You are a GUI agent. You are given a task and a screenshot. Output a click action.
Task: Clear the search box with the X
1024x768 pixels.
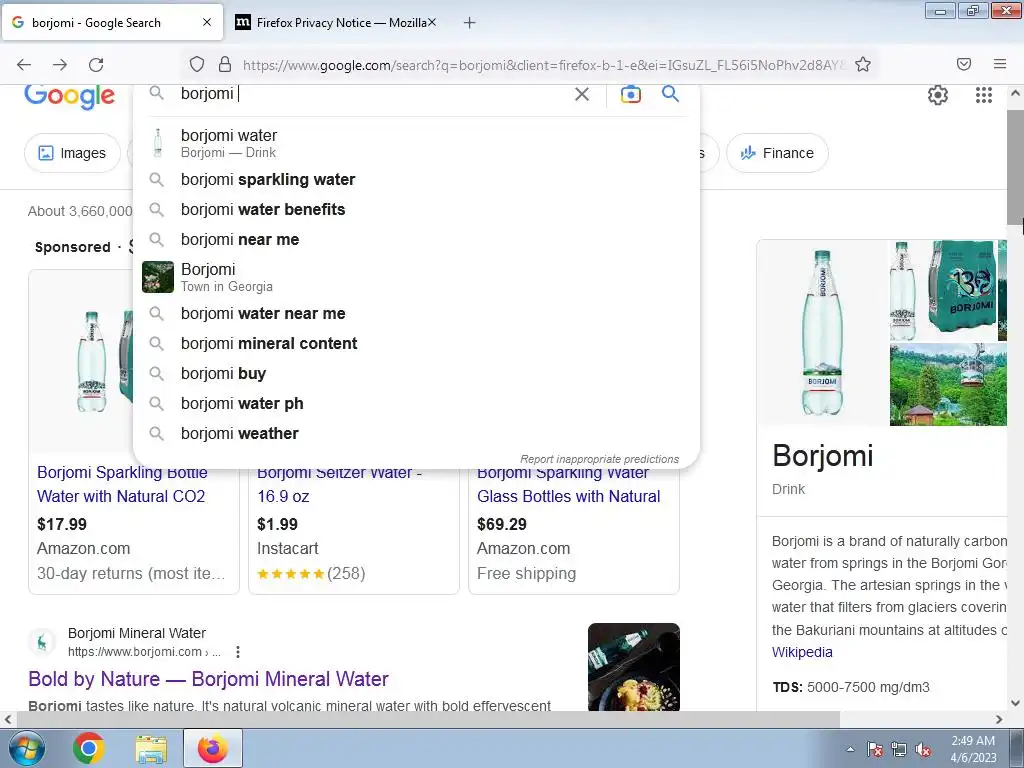click(x=582, y=94)
